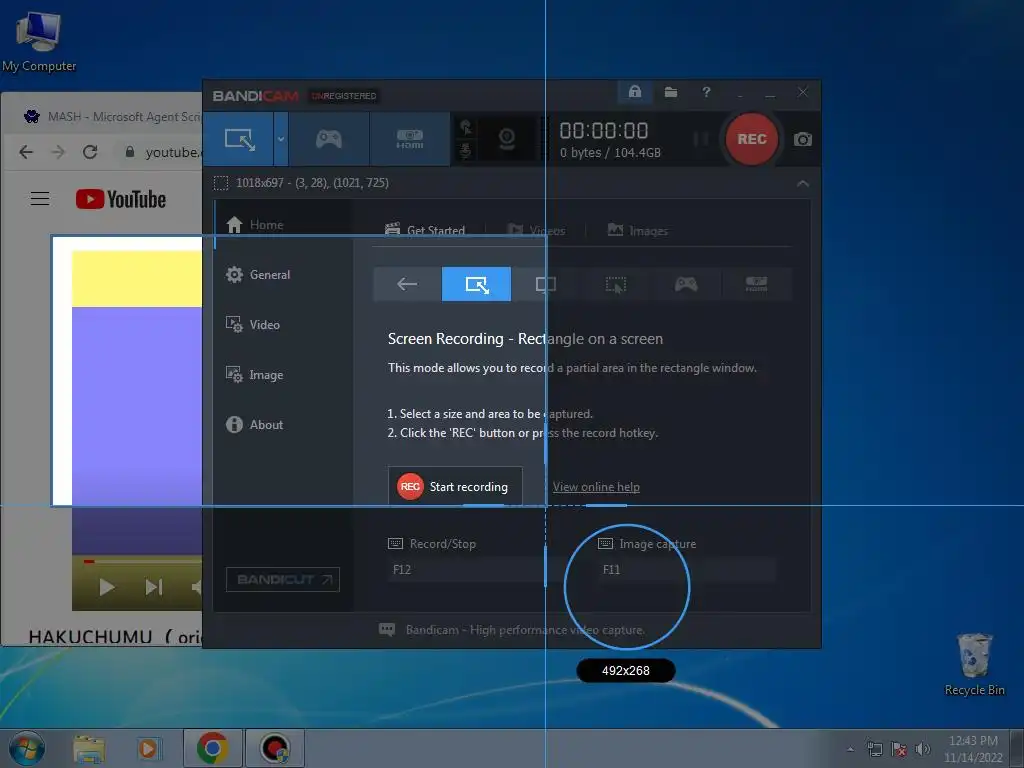Open the YouTube hamburger menu

(x=40, y=199)
